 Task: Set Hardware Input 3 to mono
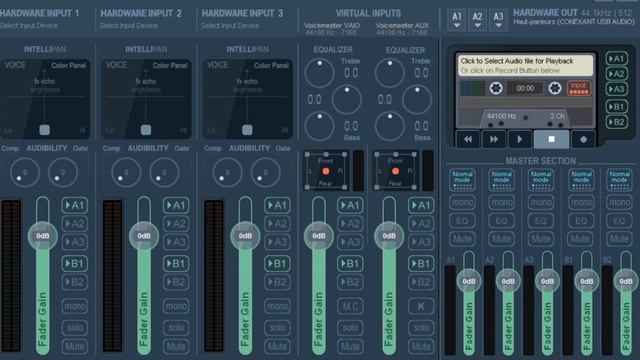(x=277, y=306)
